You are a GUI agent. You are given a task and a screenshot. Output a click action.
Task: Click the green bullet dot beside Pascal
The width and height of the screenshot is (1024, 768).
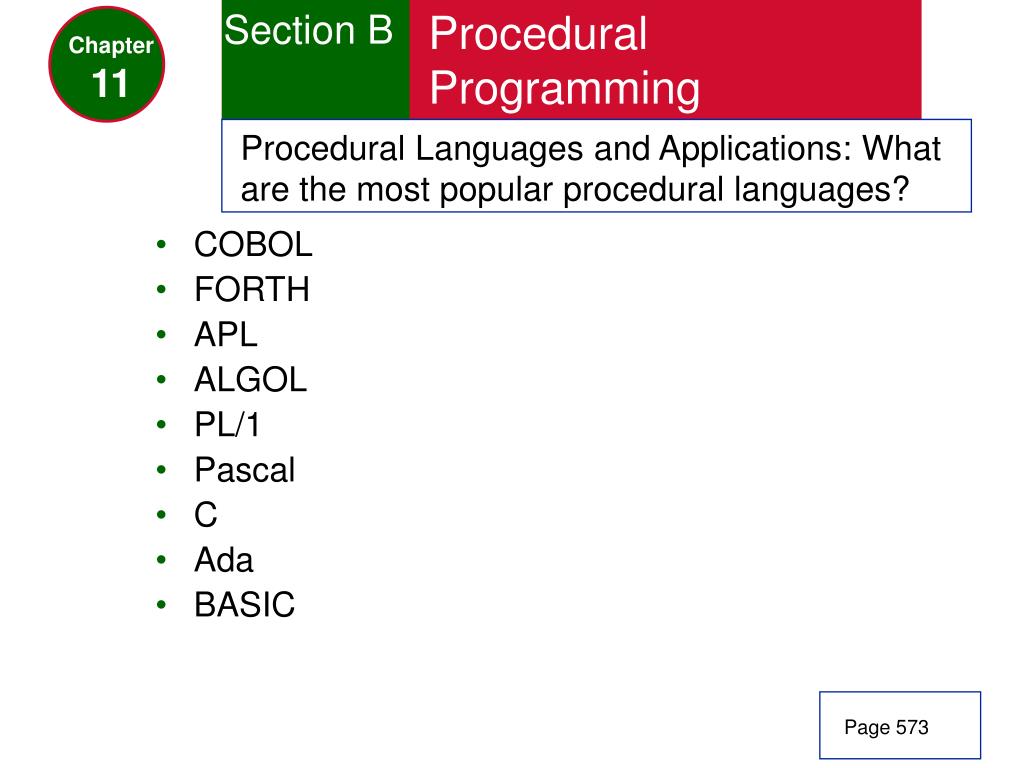(161, 470)
